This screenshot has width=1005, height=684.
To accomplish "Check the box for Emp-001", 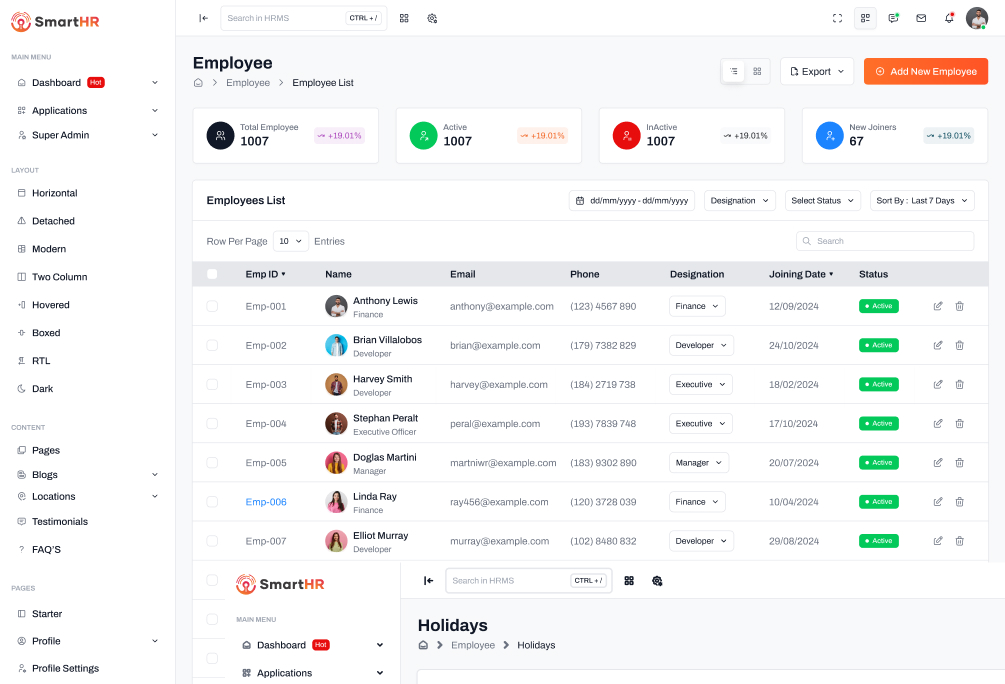I will (x=212, y=306).
